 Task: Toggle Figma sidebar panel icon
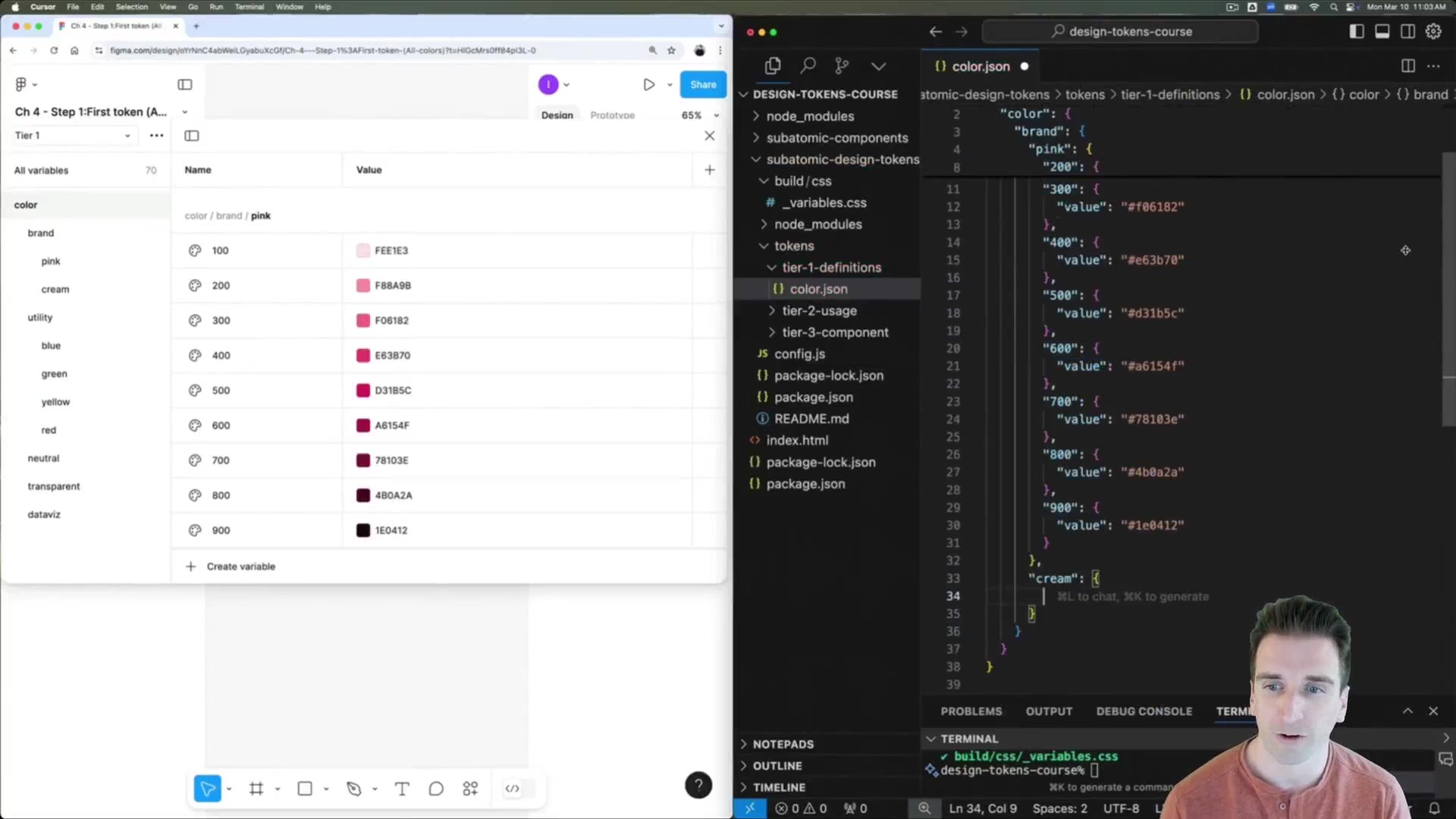(x=184, y=84)
